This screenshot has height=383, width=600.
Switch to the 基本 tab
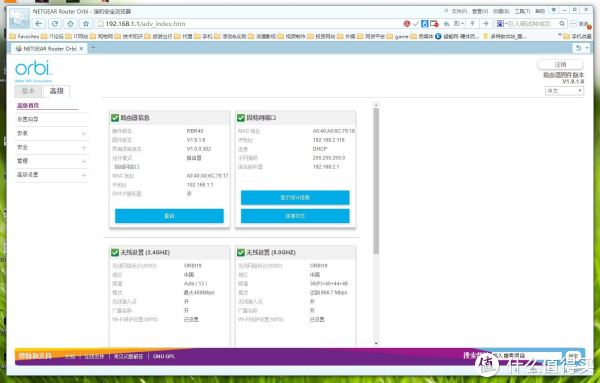(x=28, y=91)
